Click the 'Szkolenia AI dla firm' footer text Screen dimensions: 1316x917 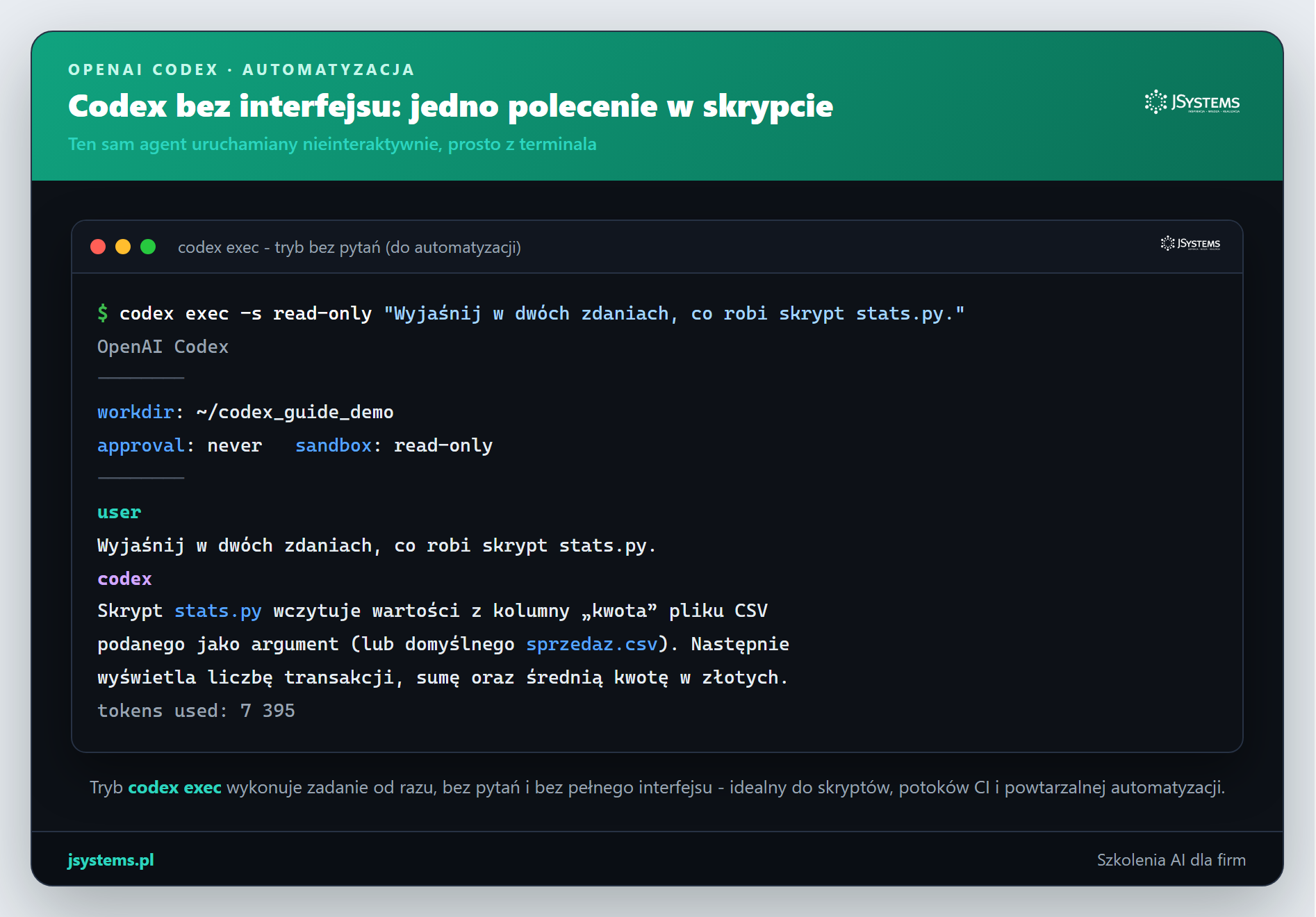click(x=1171, y=859)
